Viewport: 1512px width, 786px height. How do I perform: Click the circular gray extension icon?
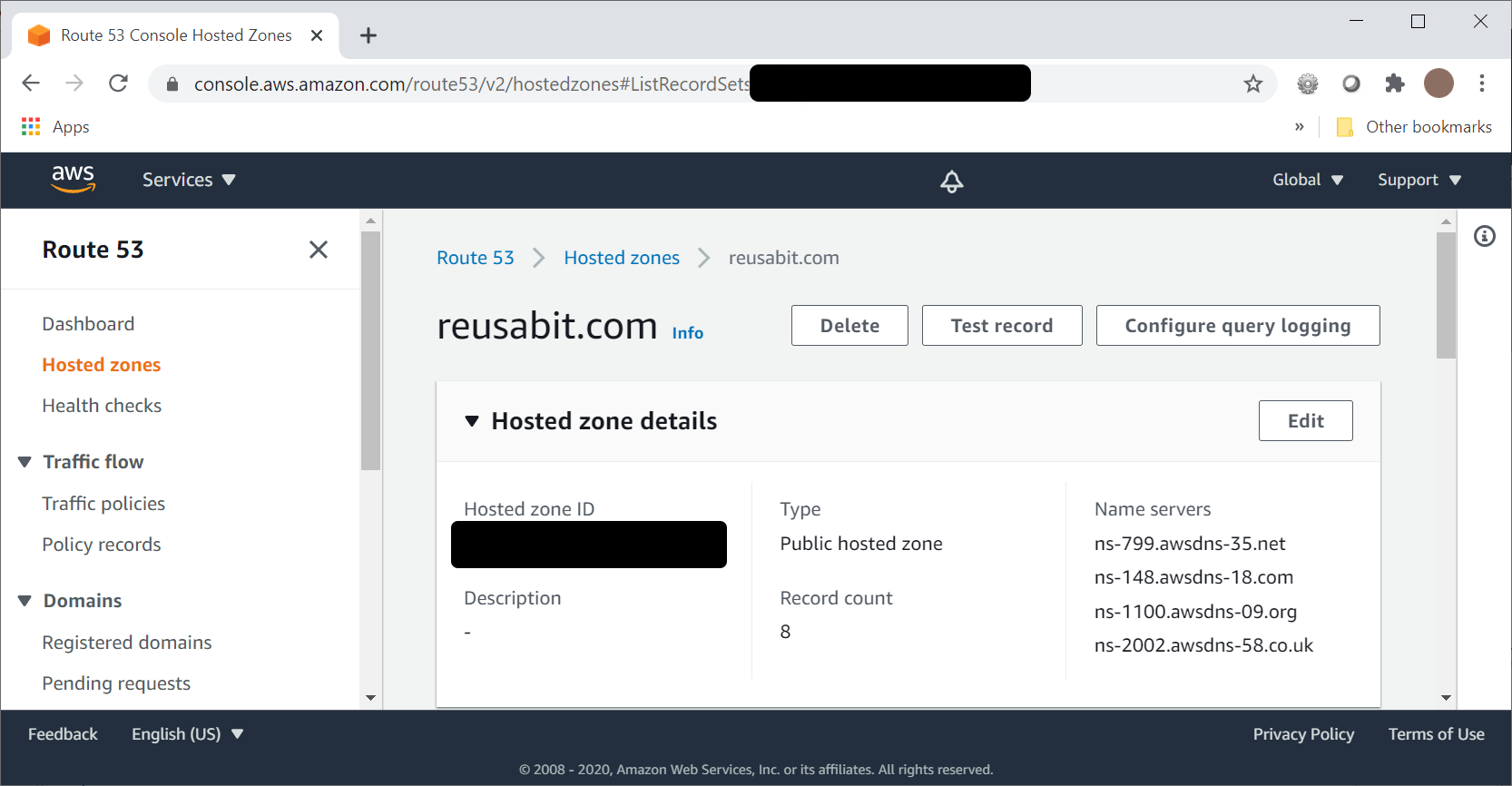coord(1351,84)
